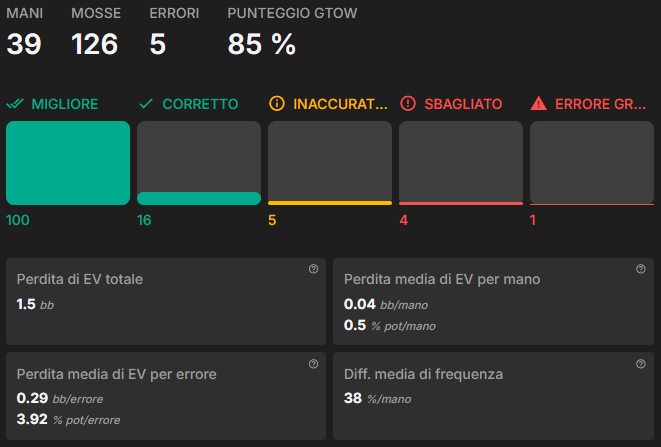Screen dimensions: 661x447
Task: Click help icon on Perdita media per errore
Action: pyautogui.click(x=313, y=364)
